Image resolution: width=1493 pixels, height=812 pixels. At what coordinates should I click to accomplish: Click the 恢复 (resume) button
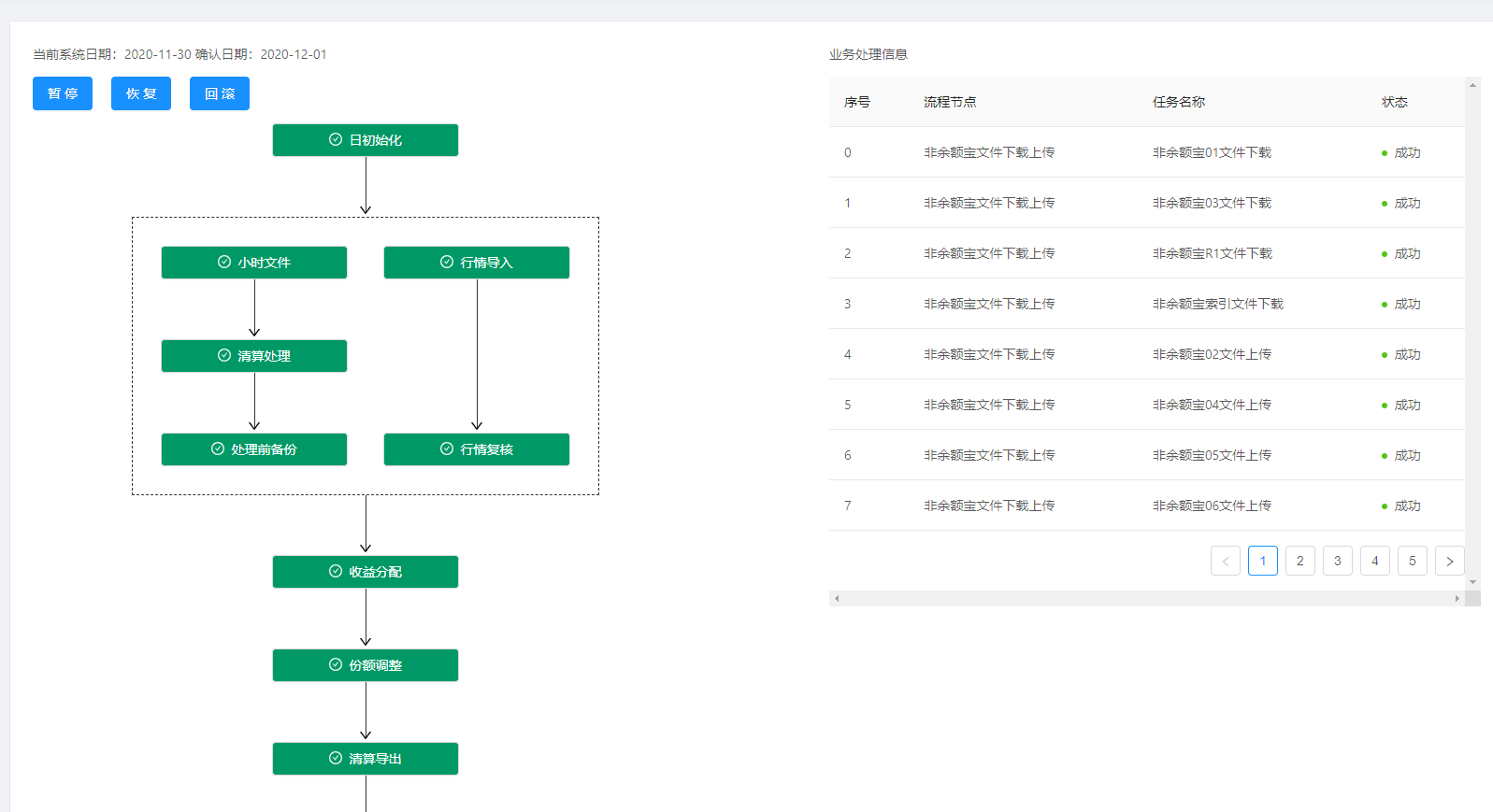pyautogui.click(x=141, y=93)
